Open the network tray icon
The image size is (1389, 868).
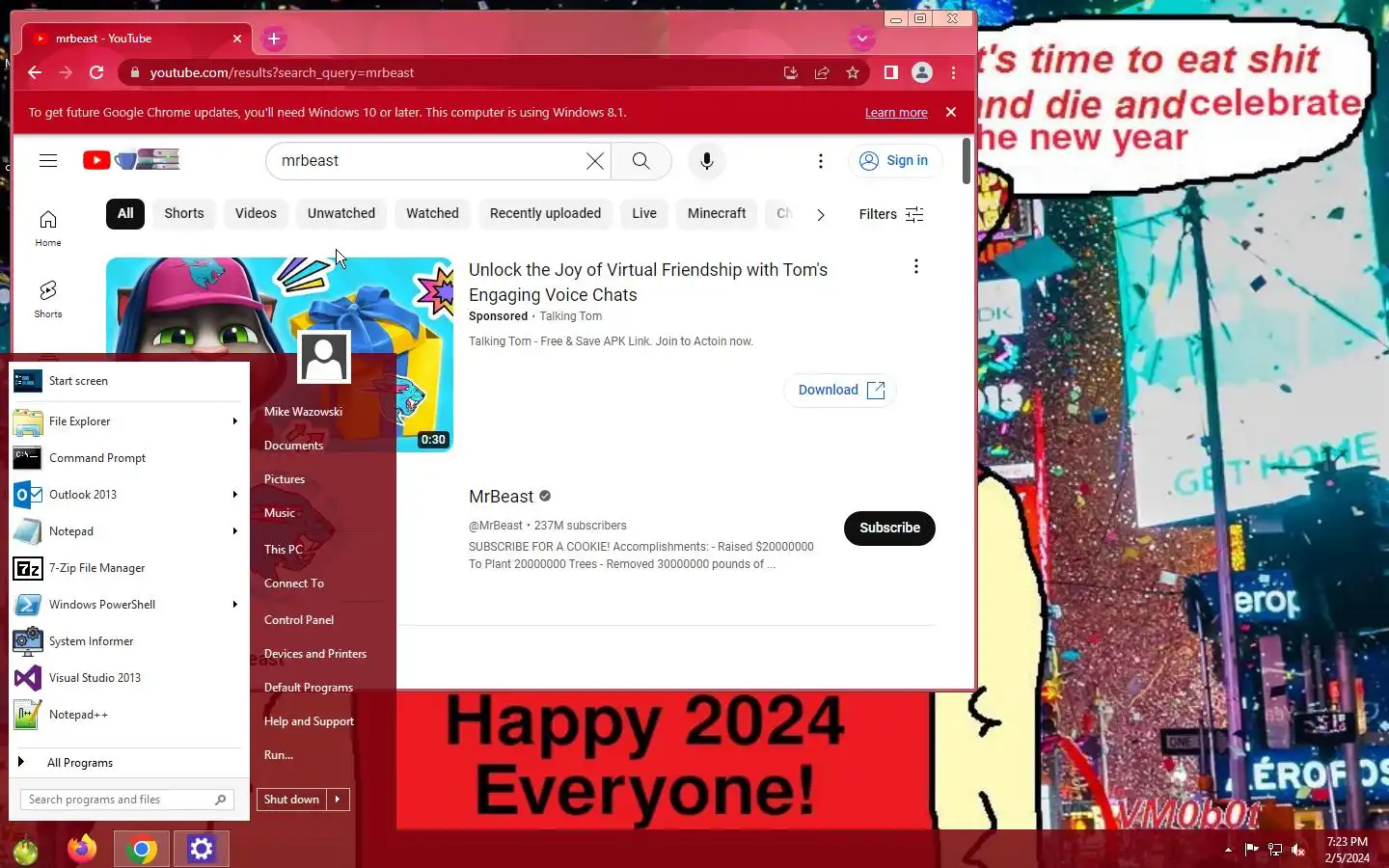click(x=1275, y=850)
